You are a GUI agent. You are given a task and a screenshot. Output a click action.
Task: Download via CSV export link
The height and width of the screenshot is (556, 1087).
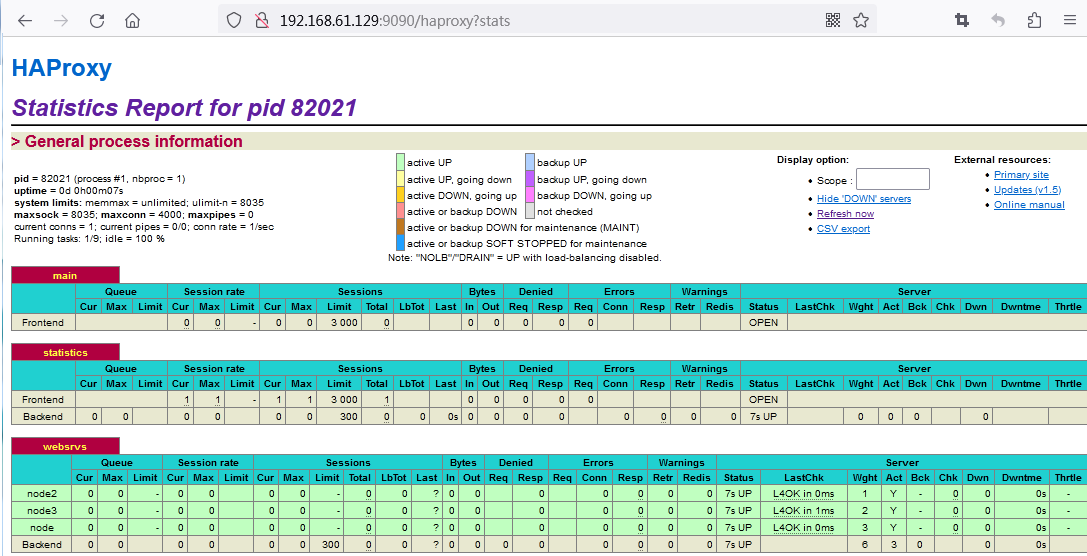pyautogui.click(x=843, y=229)
